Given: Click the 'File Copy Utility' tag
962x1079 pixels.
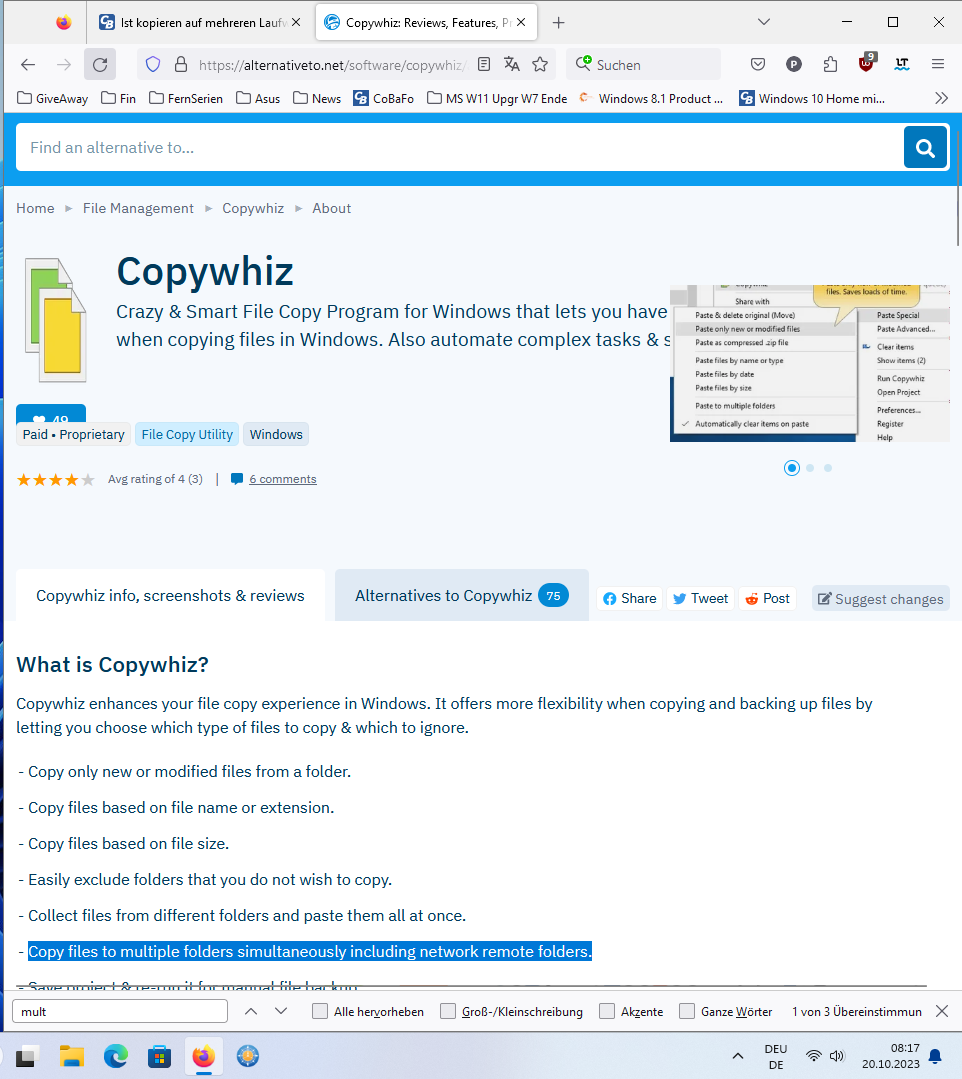Looking at the screenshot, I should coord(187,434).
